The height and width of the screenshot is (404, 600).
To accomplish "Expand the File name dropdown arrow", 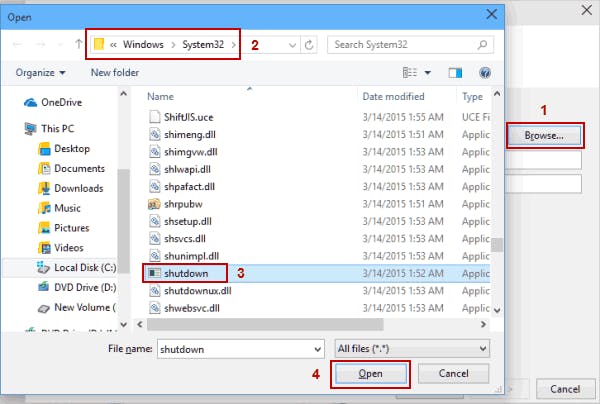I will (x=317, y=348).
